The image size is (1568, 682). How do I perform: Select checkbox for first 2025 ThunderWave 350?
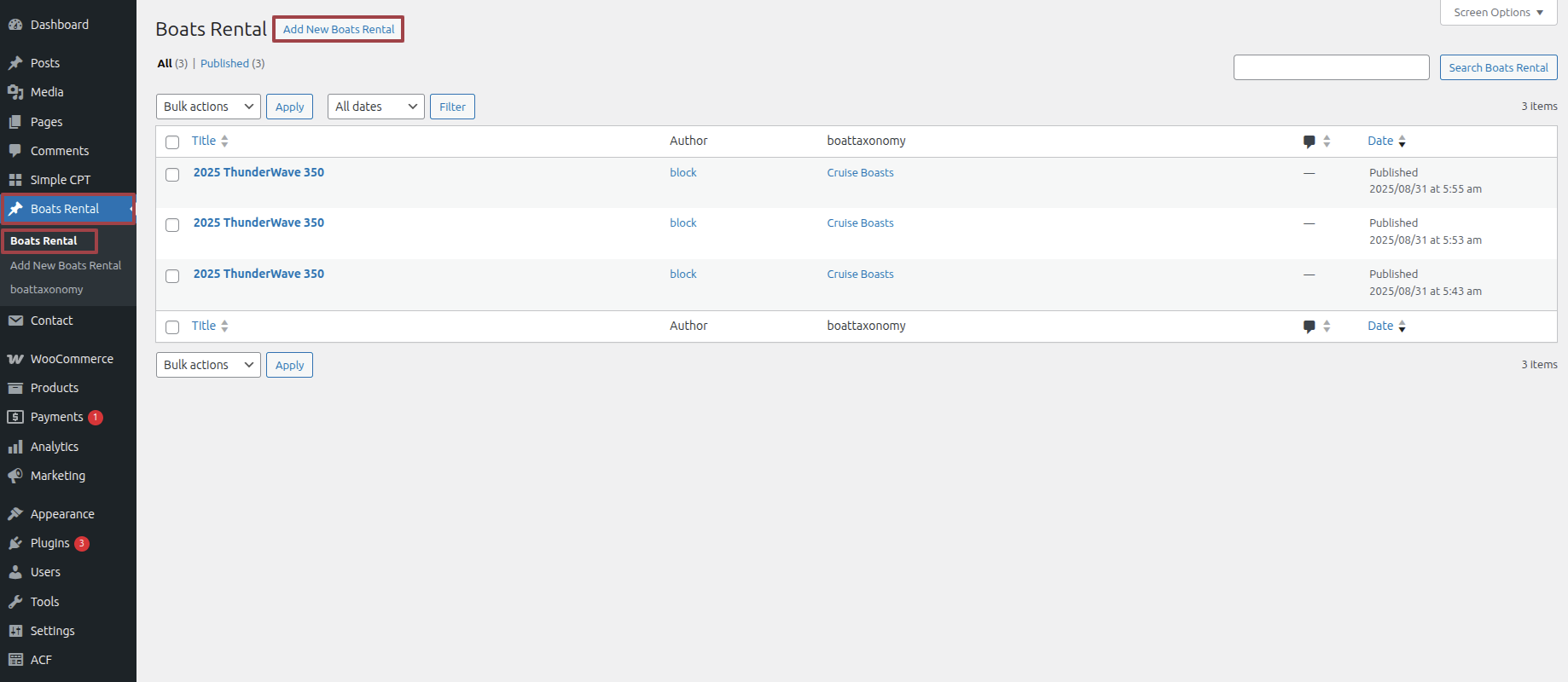[172, 175]
